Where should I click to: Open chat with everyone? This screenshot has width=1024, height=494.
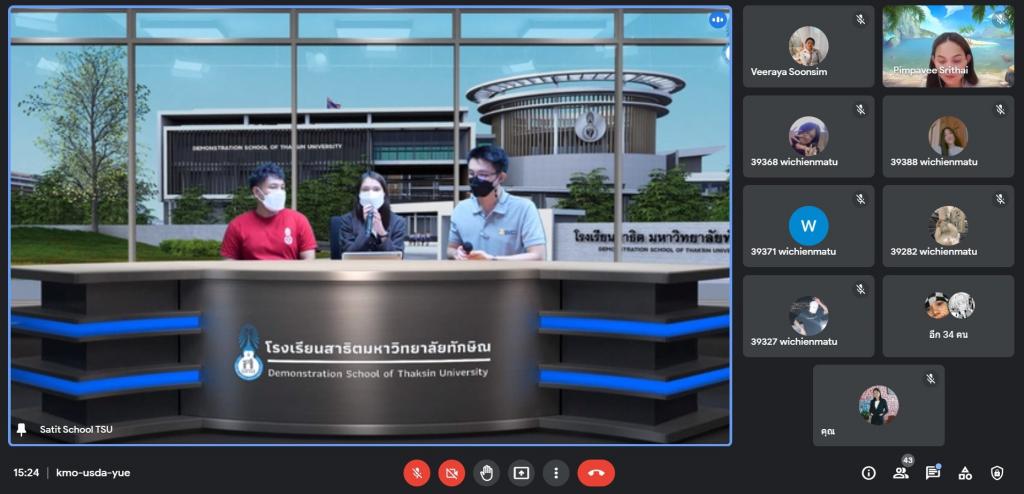[x=933, y=472]
